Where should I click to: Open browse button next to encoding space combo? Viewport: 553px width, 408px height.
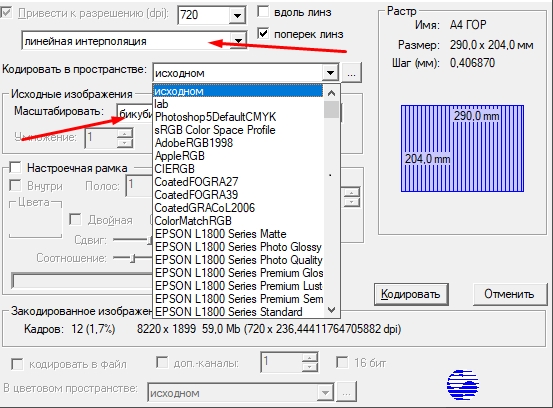coord(351,73)
